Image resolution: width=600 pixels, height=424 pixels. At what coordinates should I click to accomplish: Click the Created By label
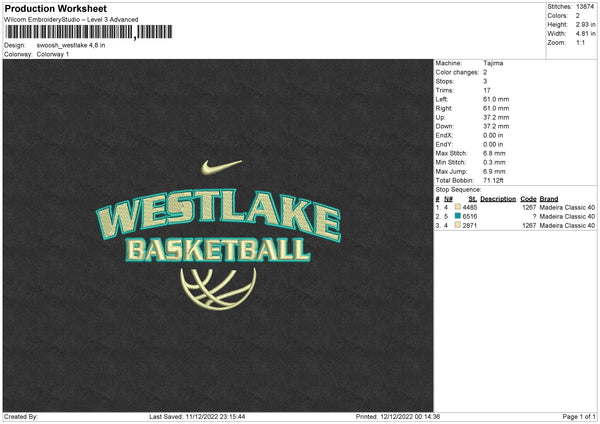21,417
